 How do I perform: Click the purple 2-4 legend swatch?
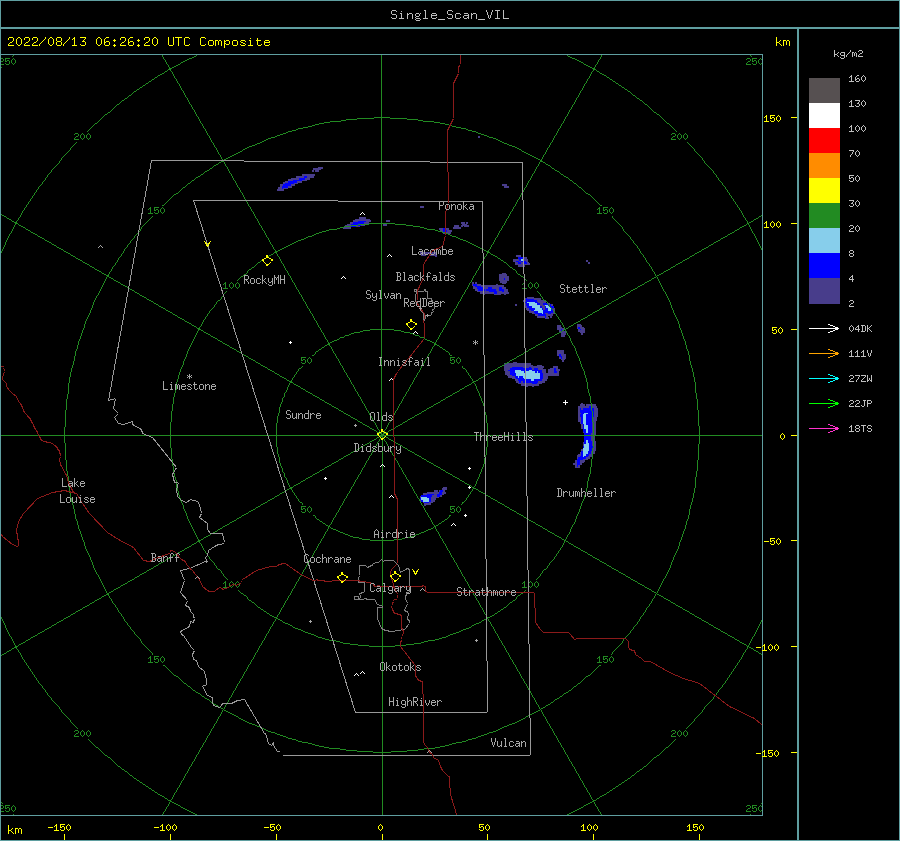[824, 290]
